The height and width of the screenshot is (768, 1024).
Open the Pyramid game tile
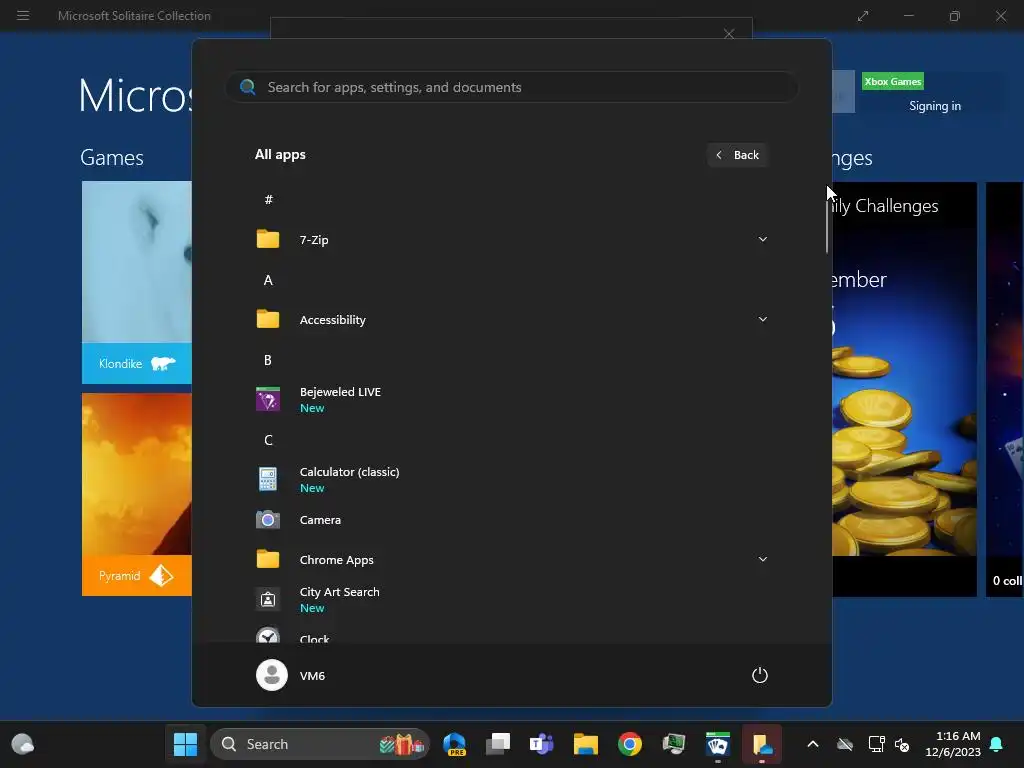coord(136,494)
